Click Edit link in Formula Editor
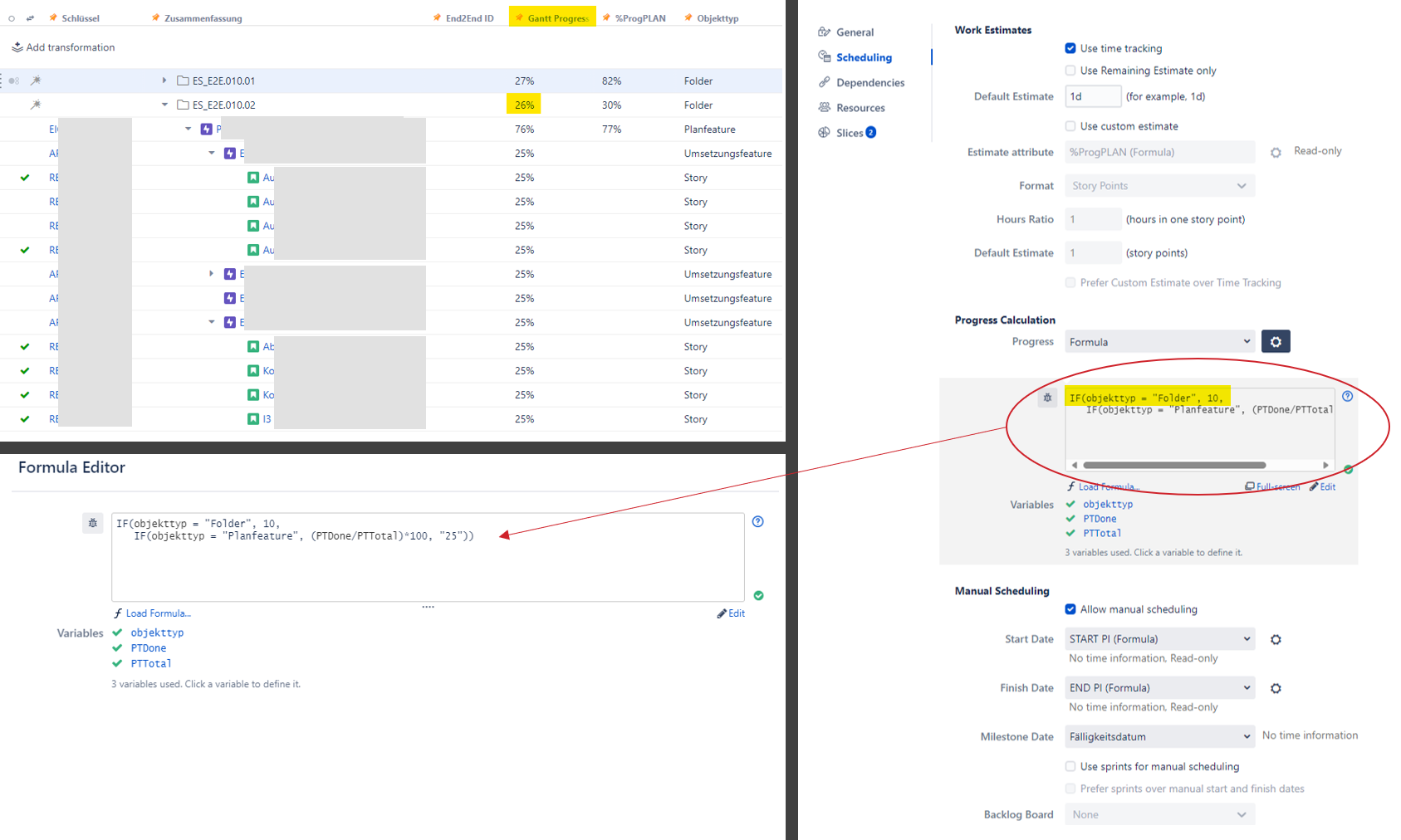 tap(731, 613)
